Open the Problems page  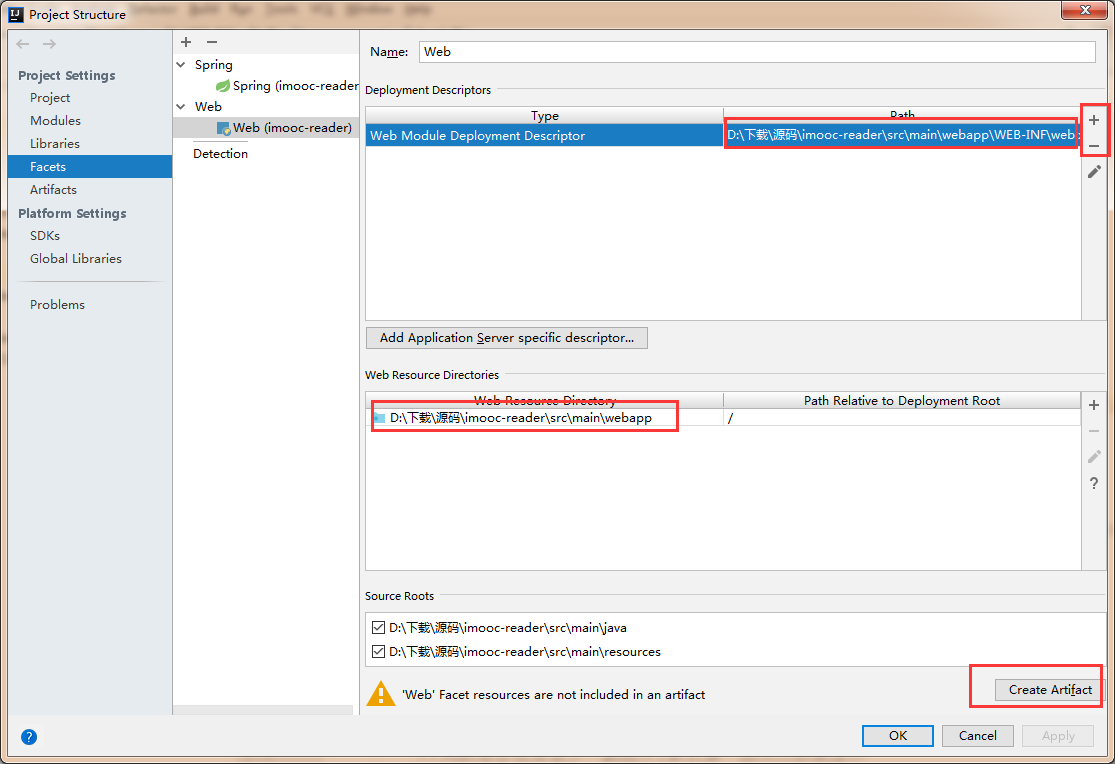[57, 304]
